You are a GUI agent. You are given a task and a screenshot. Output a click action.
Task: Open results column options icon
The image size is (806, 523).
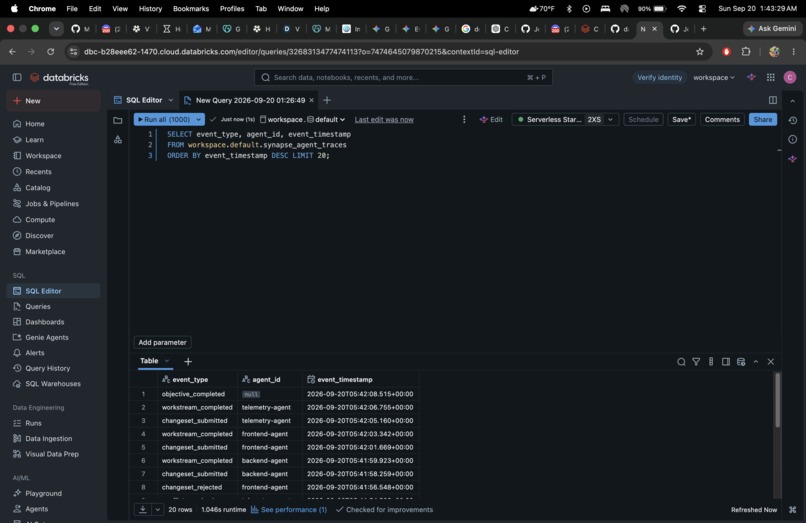point(711,362)
